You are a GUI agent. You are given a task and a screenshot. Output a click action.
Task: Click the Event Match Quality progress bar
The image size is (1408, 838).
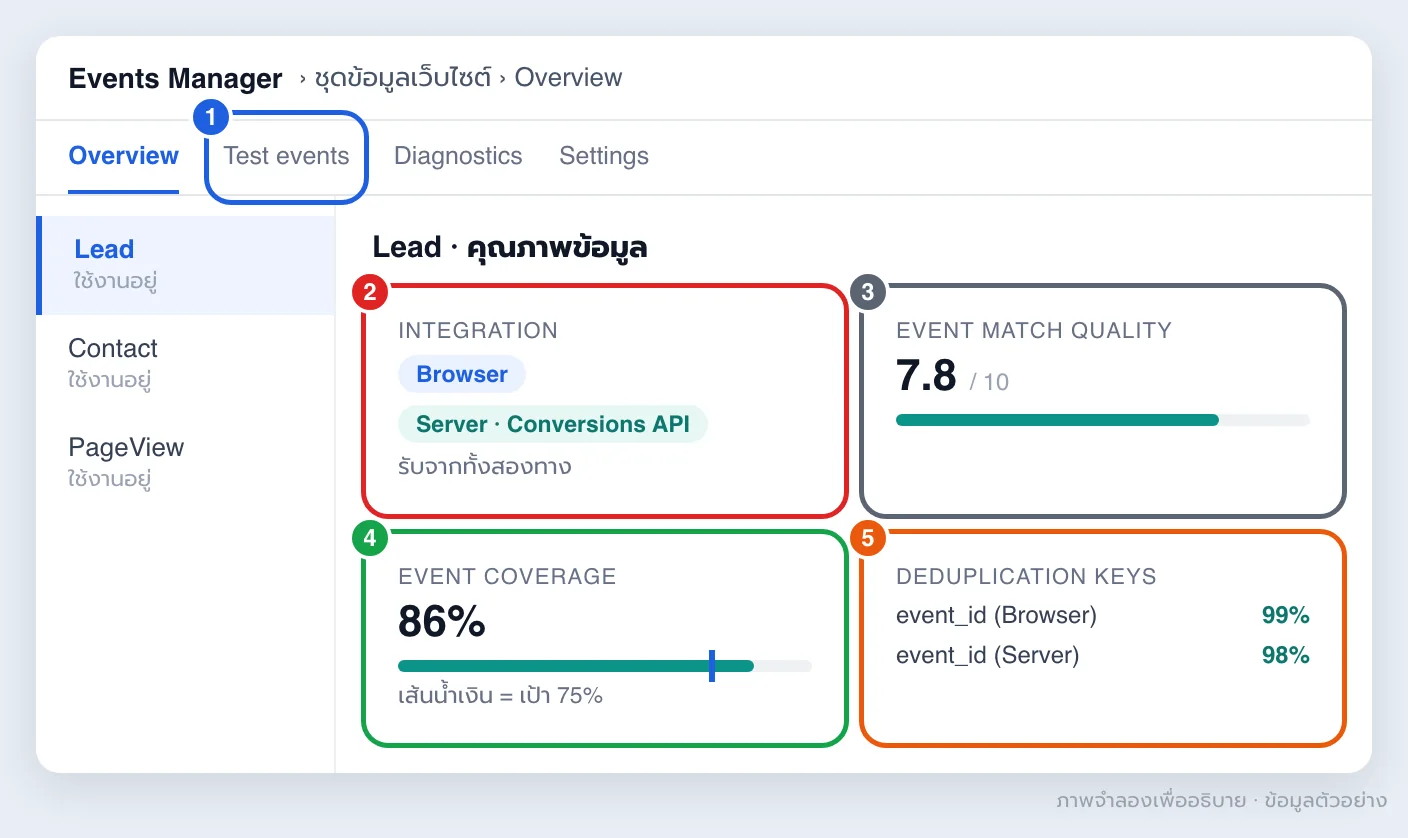tap(1103, 420)
